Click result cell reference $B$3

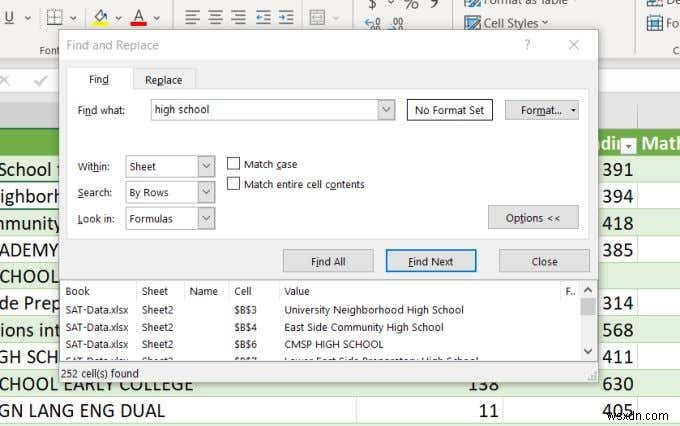pyautogui.click(x=245, y=310)
